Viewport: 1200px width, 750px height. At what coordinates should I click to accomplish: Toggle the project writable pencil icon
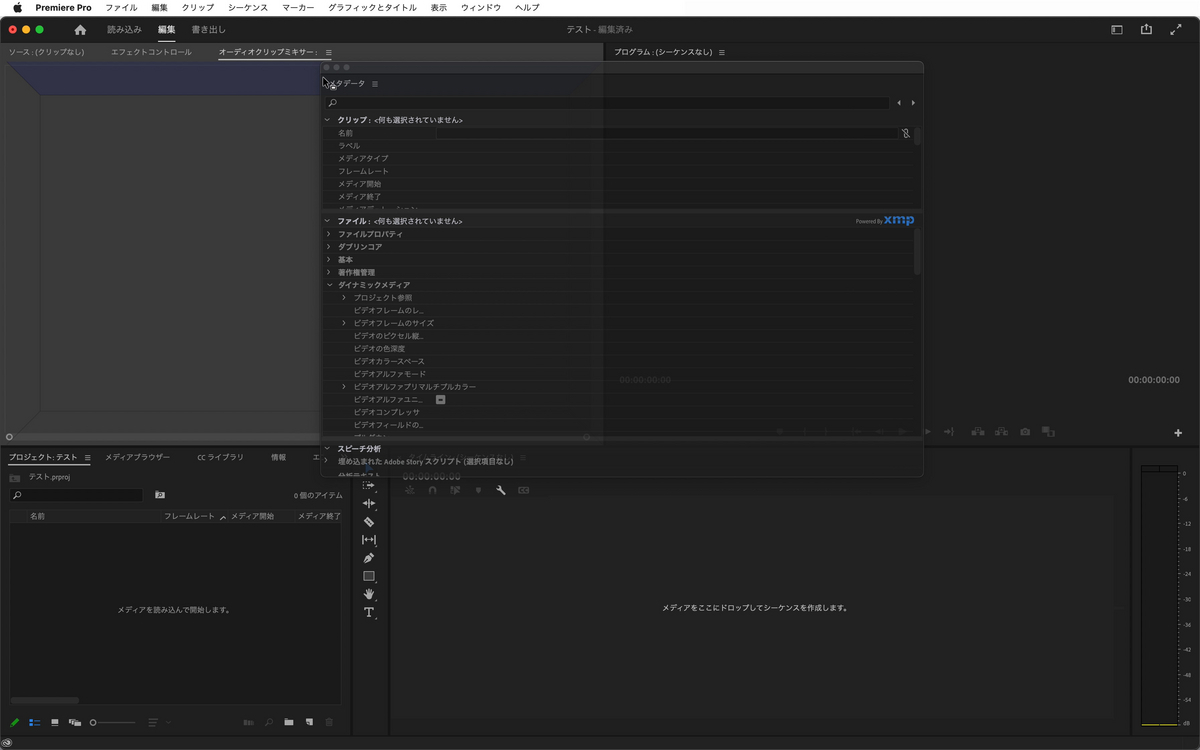click(x=14, y=722)
